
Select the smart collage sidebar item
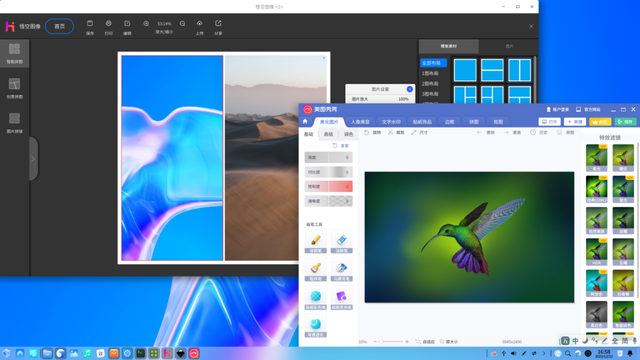point(15,53)
